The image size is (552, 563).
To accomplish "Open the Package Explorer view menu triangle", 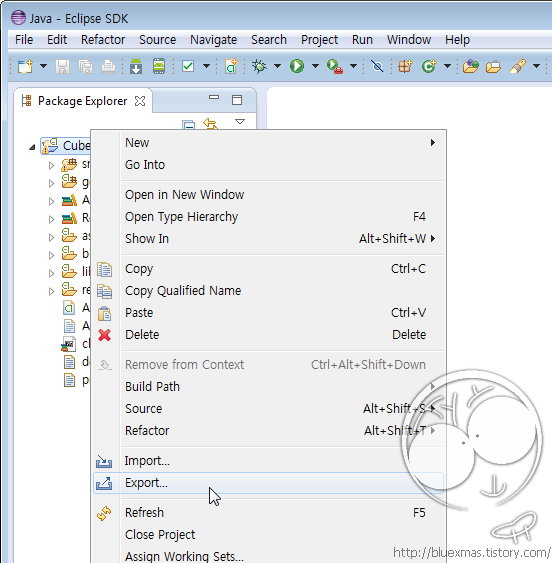I will [240, 122].
